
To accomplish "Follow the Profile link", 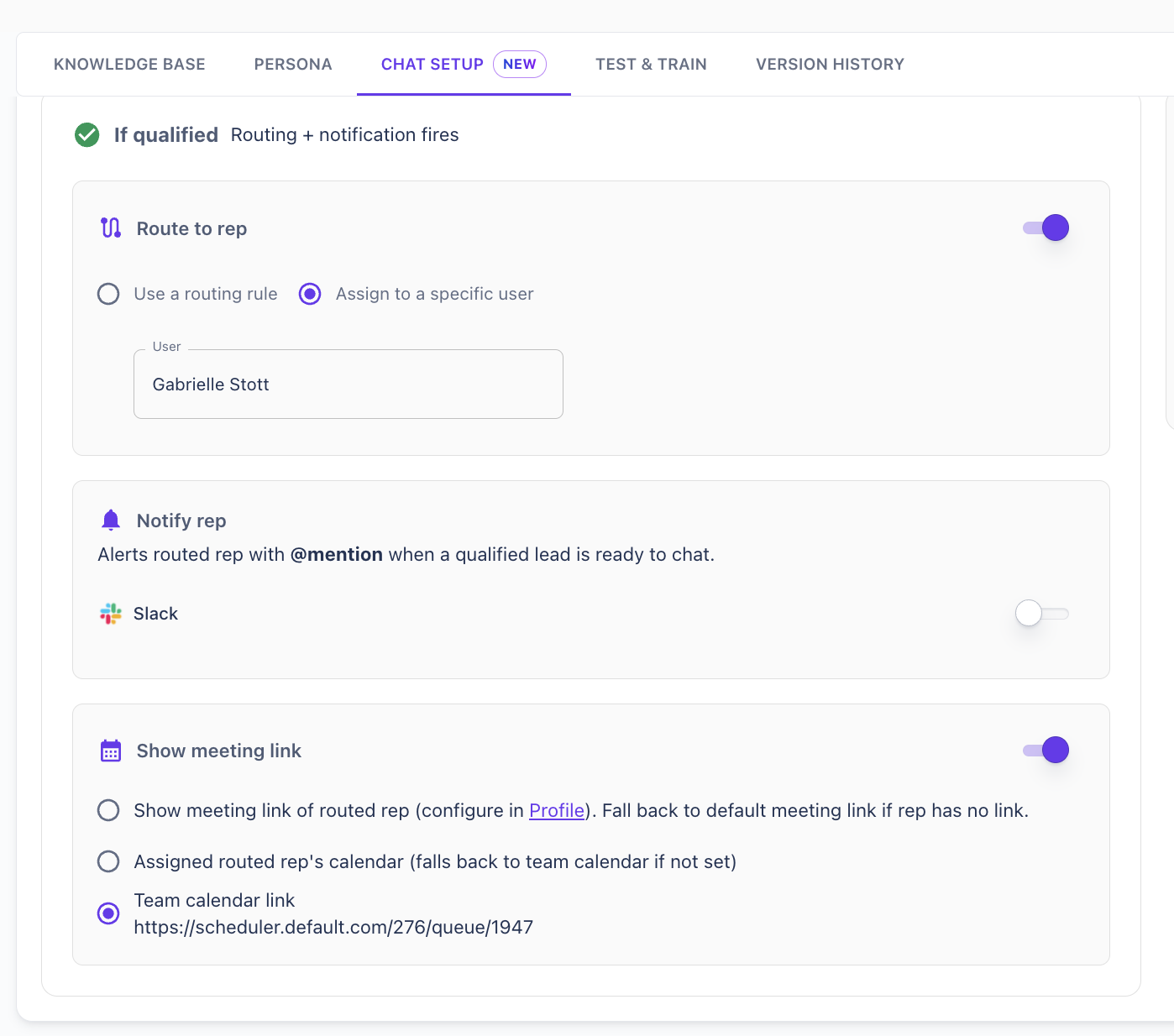I will (x=556, y=810).
